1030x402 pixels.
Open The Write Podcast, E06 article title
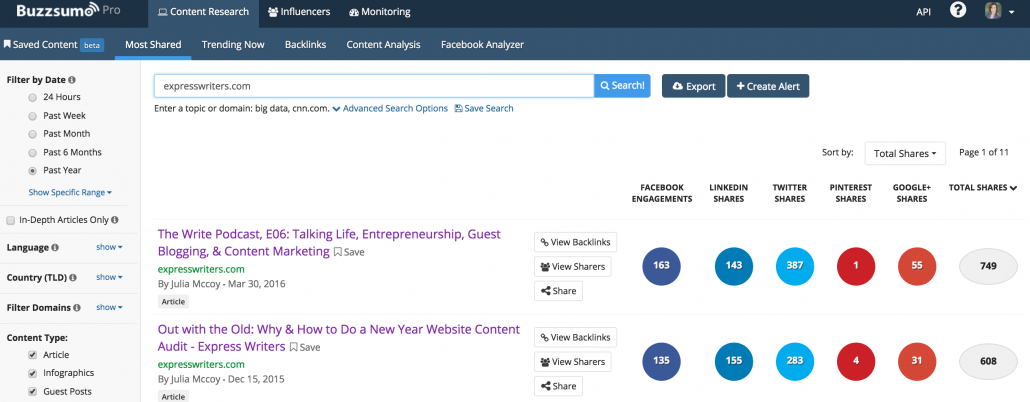click(329, 242)
